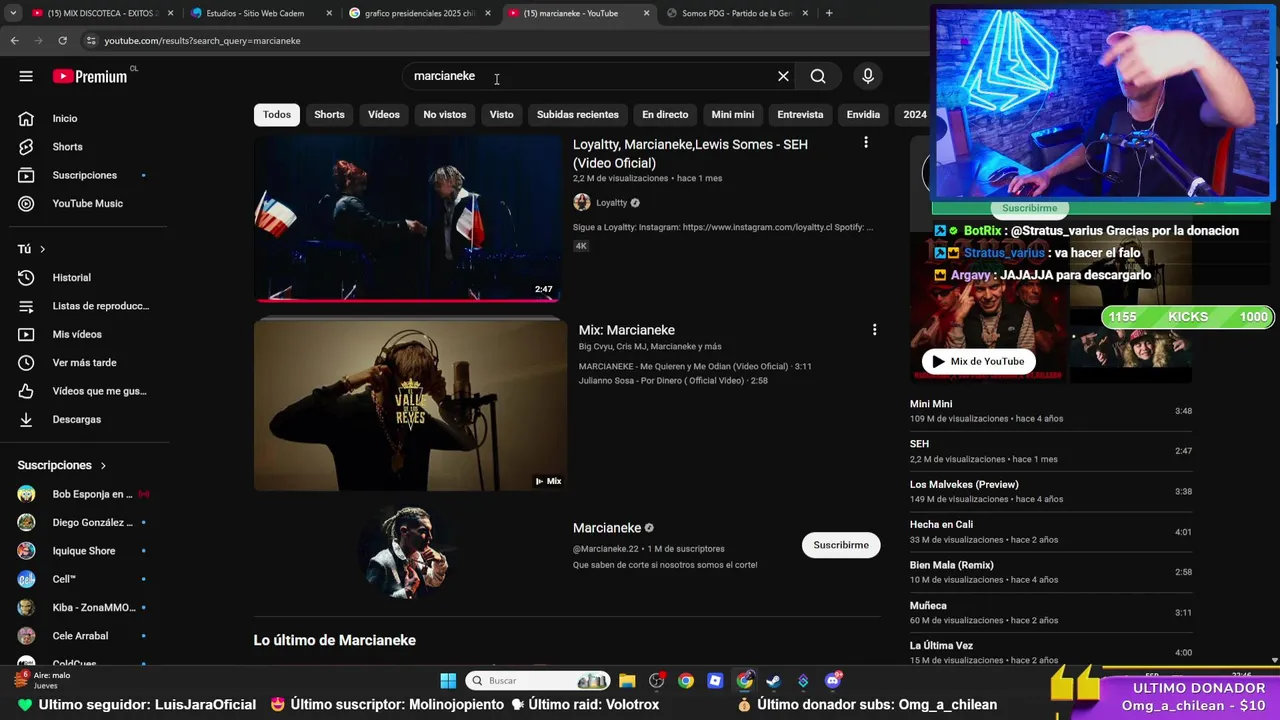Open the Mix: Marcianeke title link
The width and height of the screenshot is (1280, 720).
click(x=627, y=330)
